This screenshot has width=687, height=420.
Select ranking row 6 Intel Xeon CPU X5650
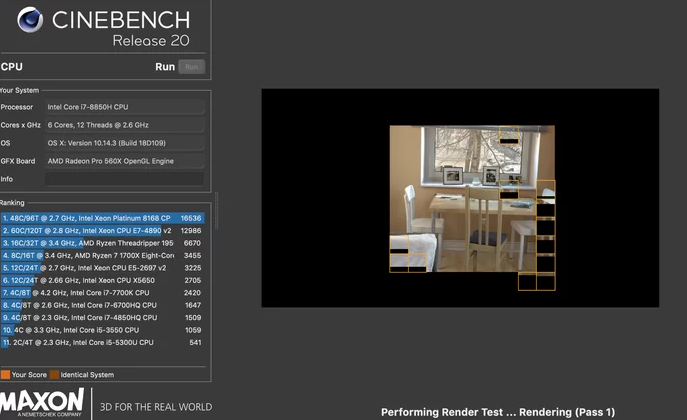click(103, 280)
